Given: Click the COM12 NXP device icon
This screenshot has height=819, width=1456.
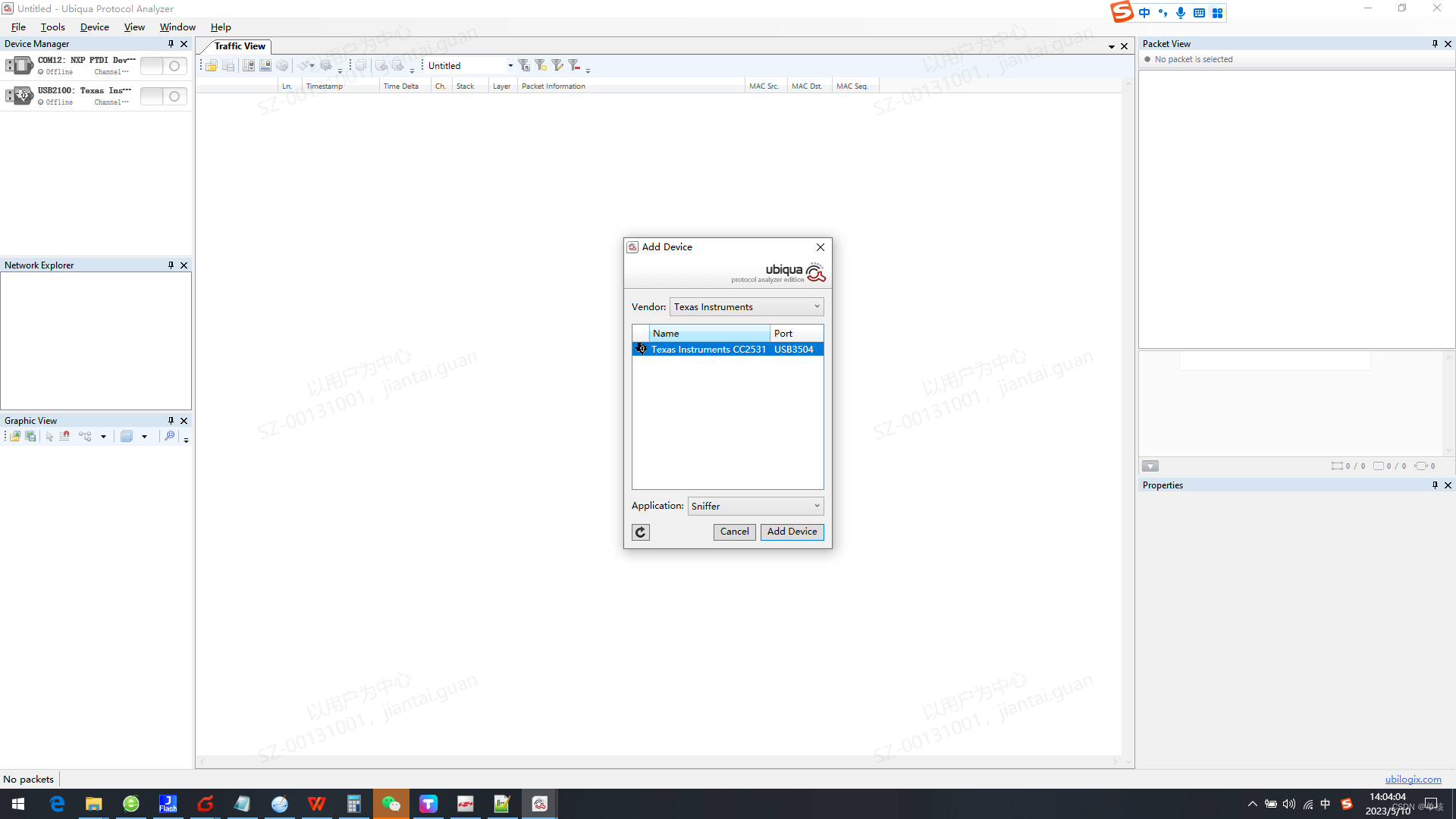Looking at the screenshot, I should click(x=20, y=65).
